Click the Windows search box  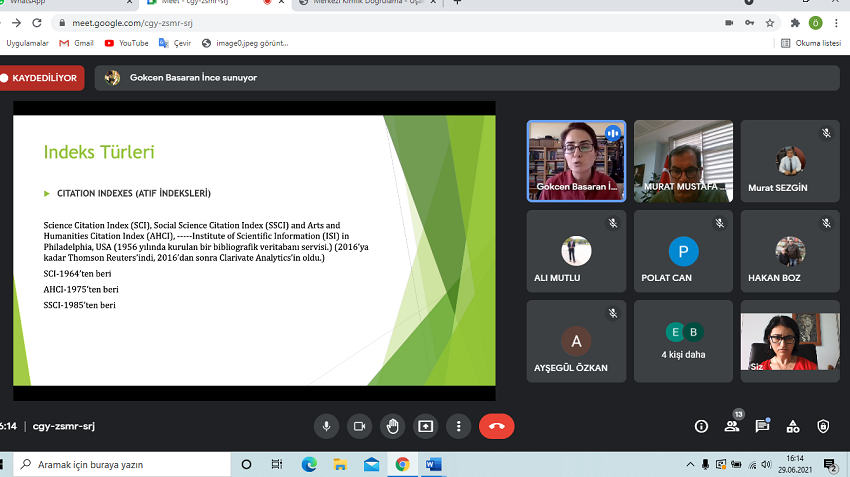120,464
